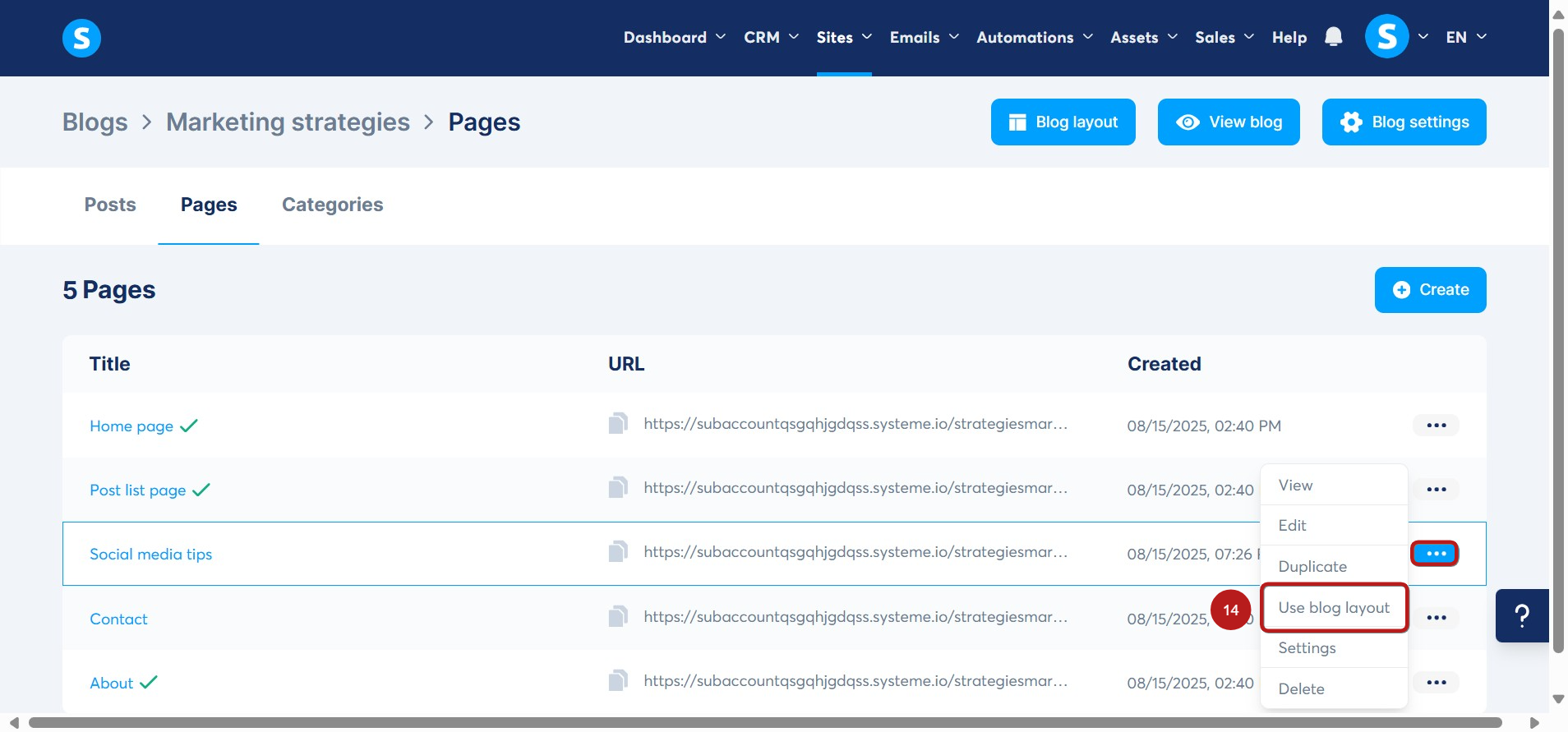Expand the Emails menu
This screenshot has width=1568, height=732.
(925, 37)
